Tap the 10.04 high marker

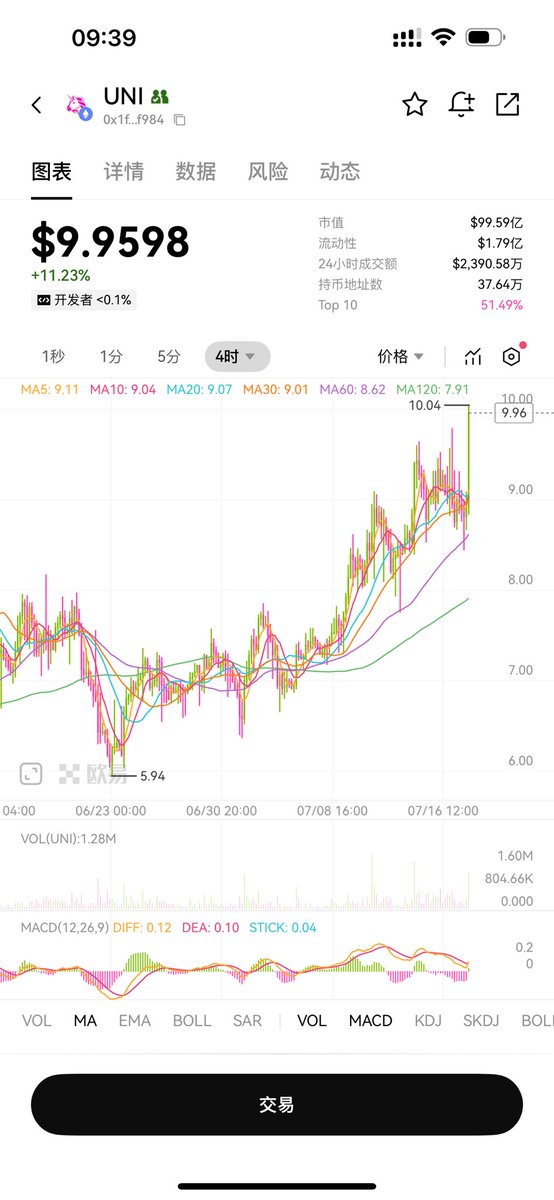pyautogui.click(x=425, y=406)
